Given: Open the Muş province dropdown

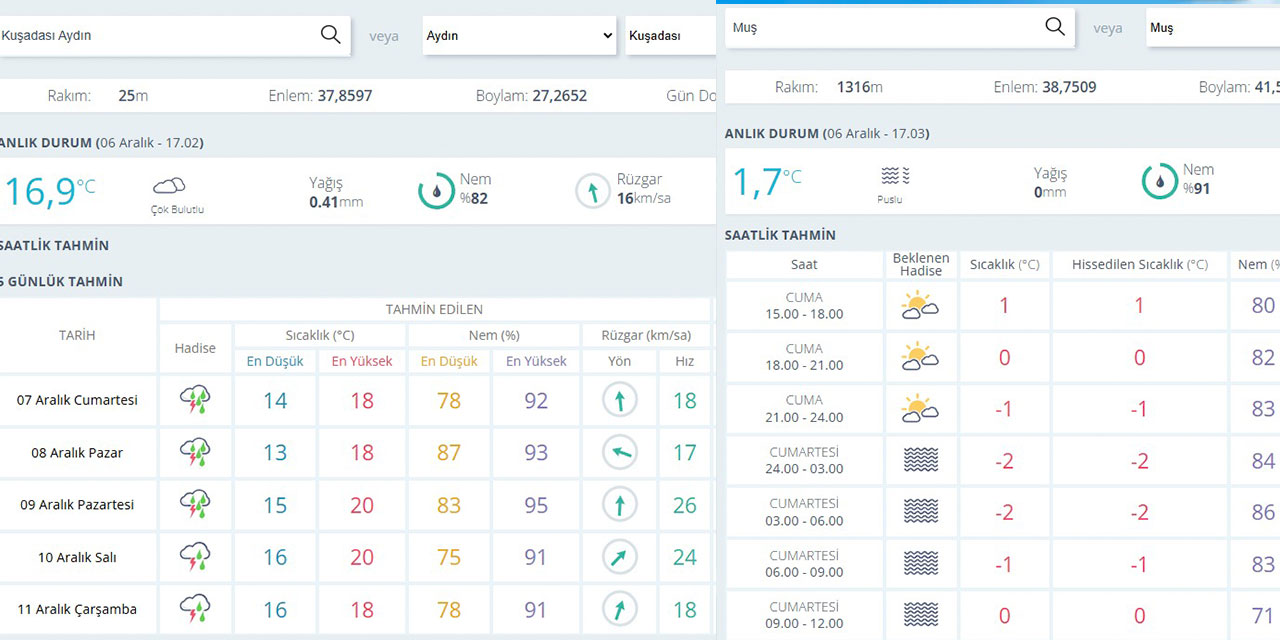Looking at the screenshot, I should point(1212,28).
